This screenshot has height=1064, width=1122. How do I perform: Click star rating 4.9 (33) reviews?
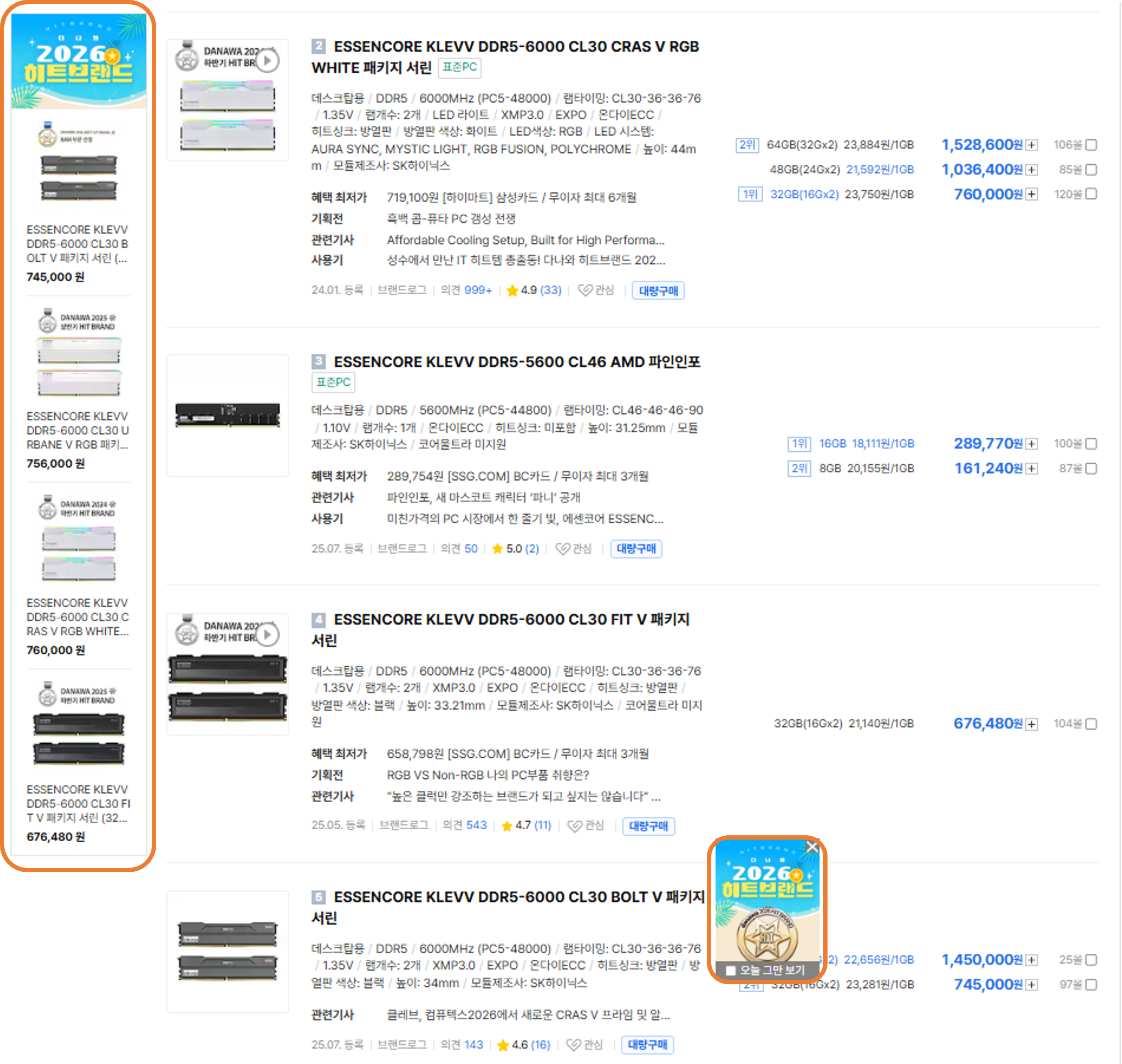[534, 290]
